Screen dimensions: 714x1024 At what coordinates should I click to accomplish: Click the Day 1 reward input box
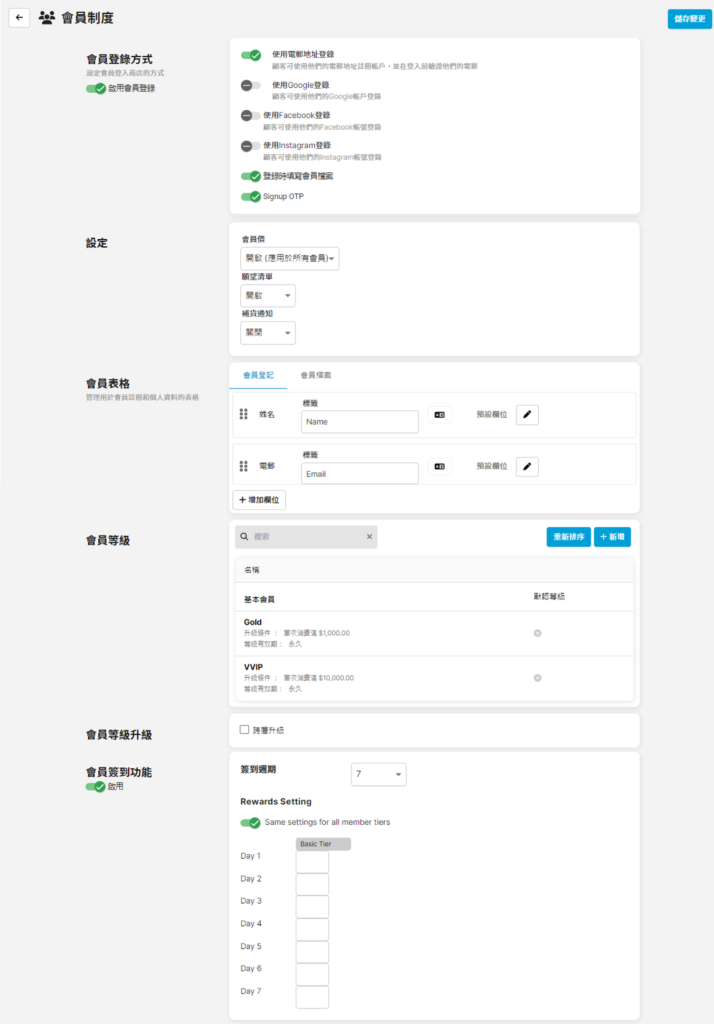click(x=312, y=862)
